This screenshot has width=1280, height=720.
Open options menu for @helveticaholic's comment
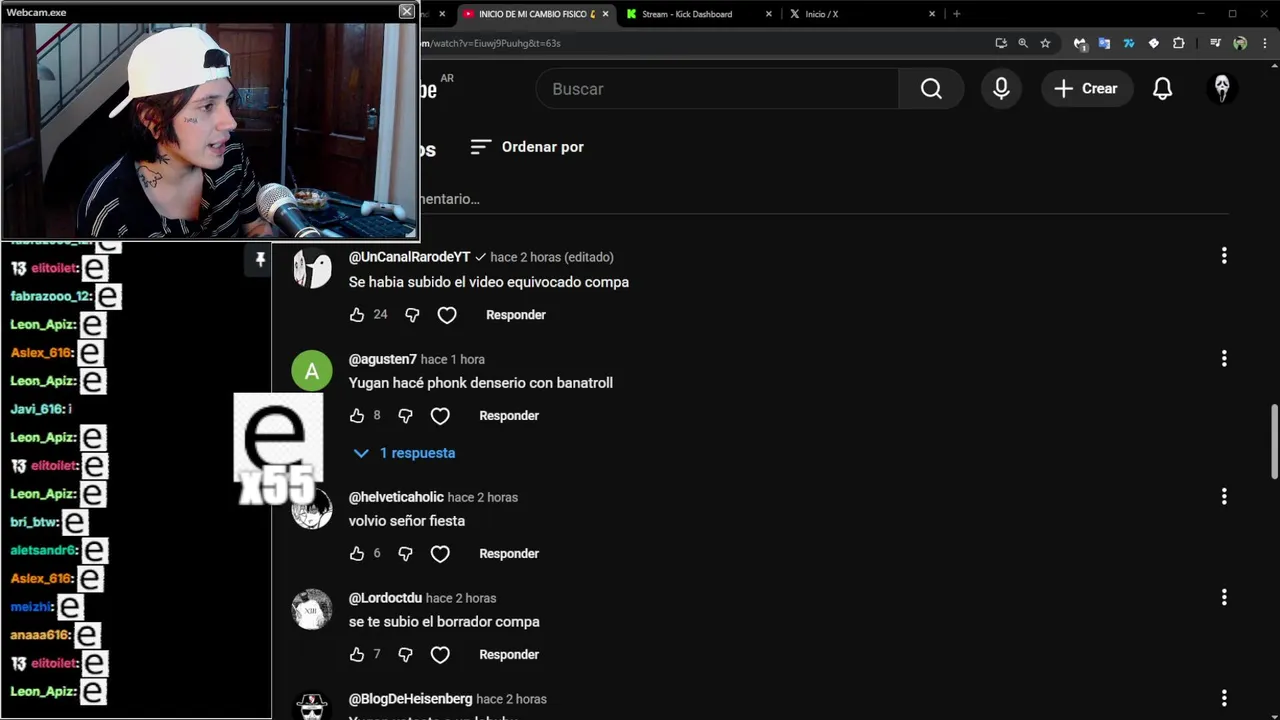(1224, 496)
